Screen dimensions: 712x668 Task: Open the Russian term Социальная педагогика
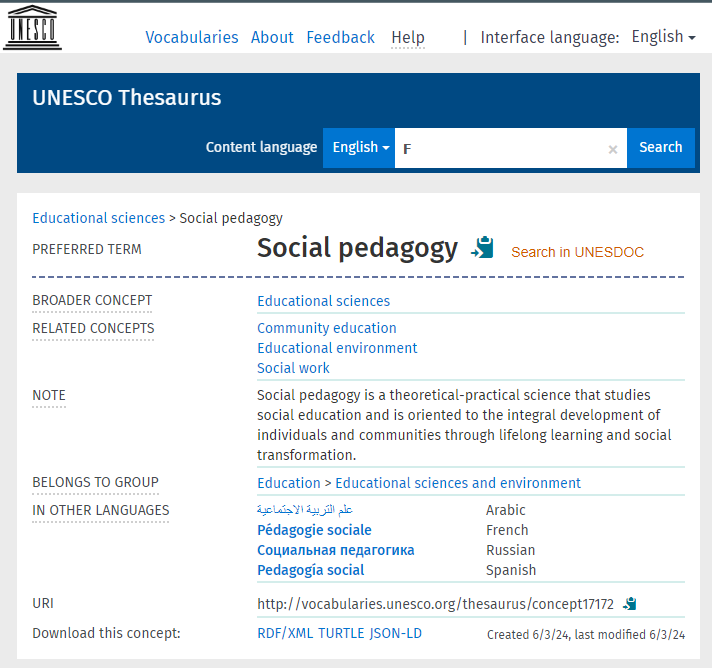click(x=336, y=550)
